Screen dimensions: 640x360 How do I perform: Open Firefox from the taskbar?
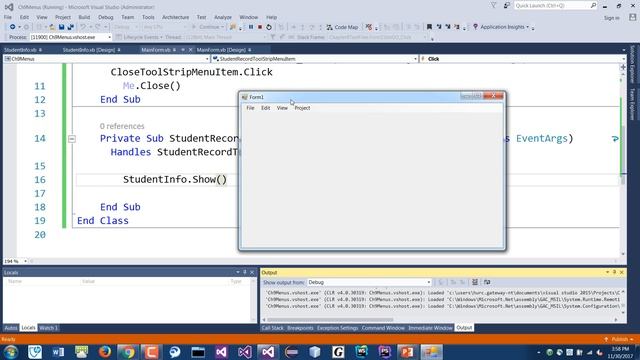(x=105, y=351)
